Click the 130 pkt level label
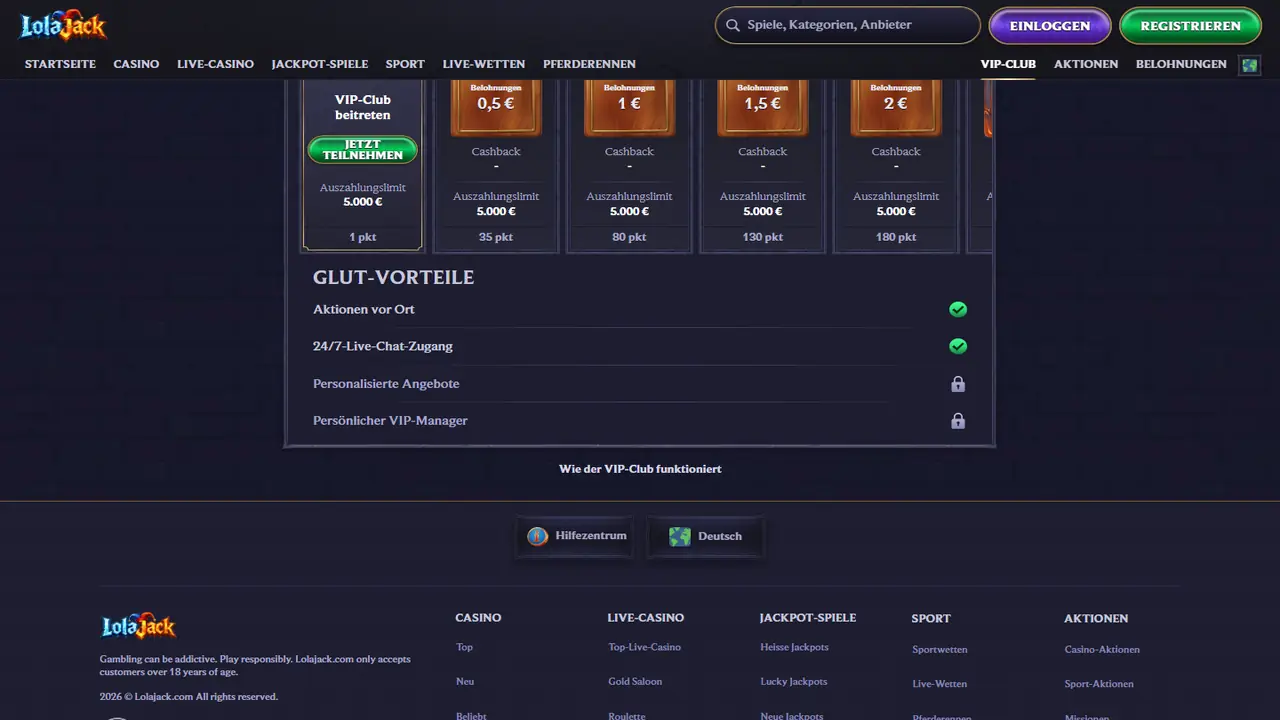This screenshot has height=720, width=1280. point(762,237)
